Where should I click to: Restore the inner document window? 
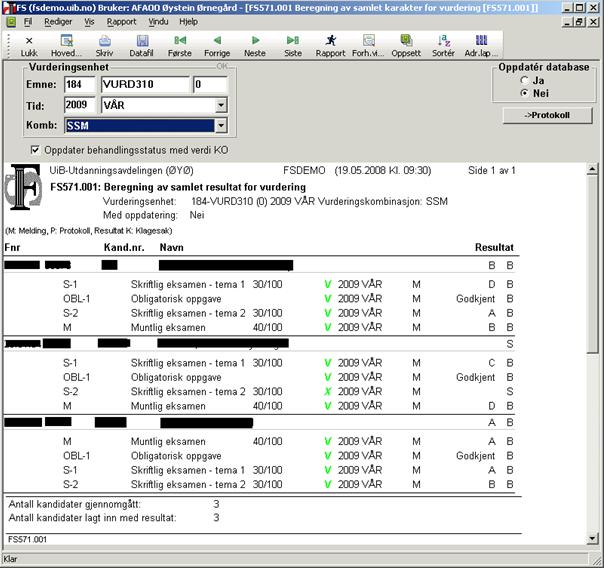pos(579,22)
